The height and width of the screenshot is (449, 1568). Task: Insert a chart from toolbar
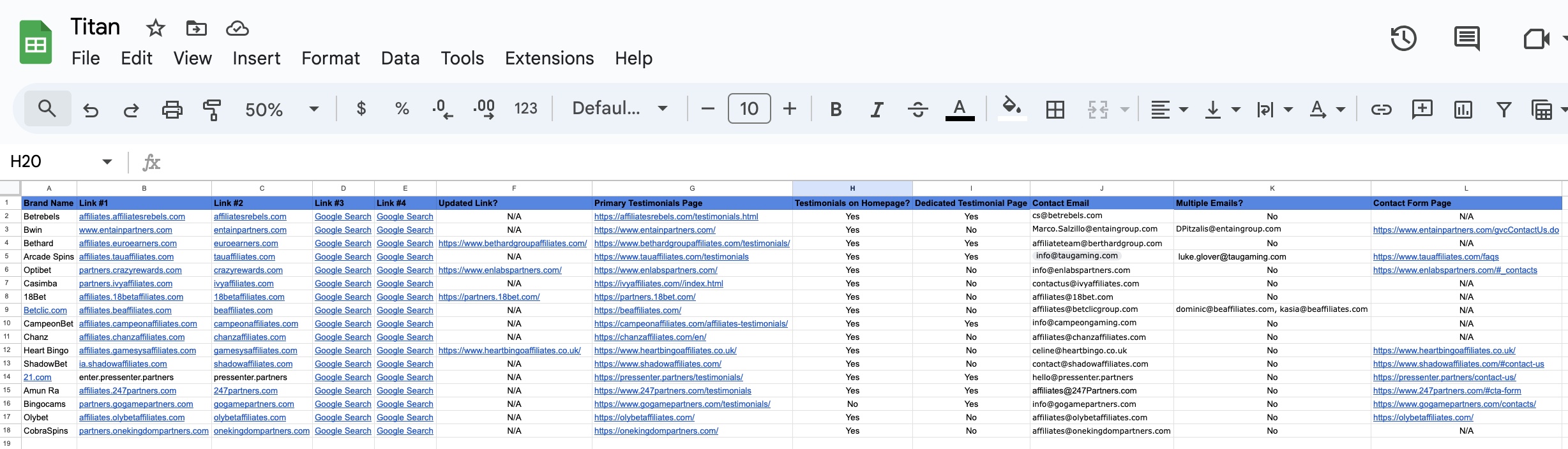point(1463,110)
